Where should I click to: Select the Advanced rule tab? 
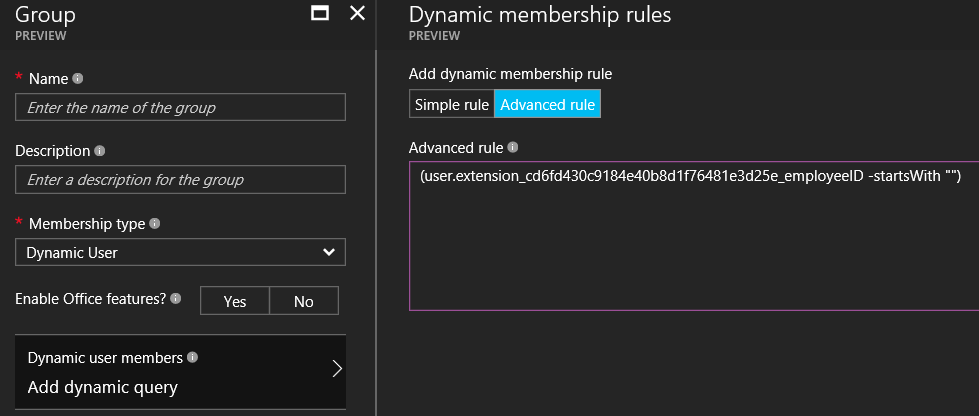547,104
